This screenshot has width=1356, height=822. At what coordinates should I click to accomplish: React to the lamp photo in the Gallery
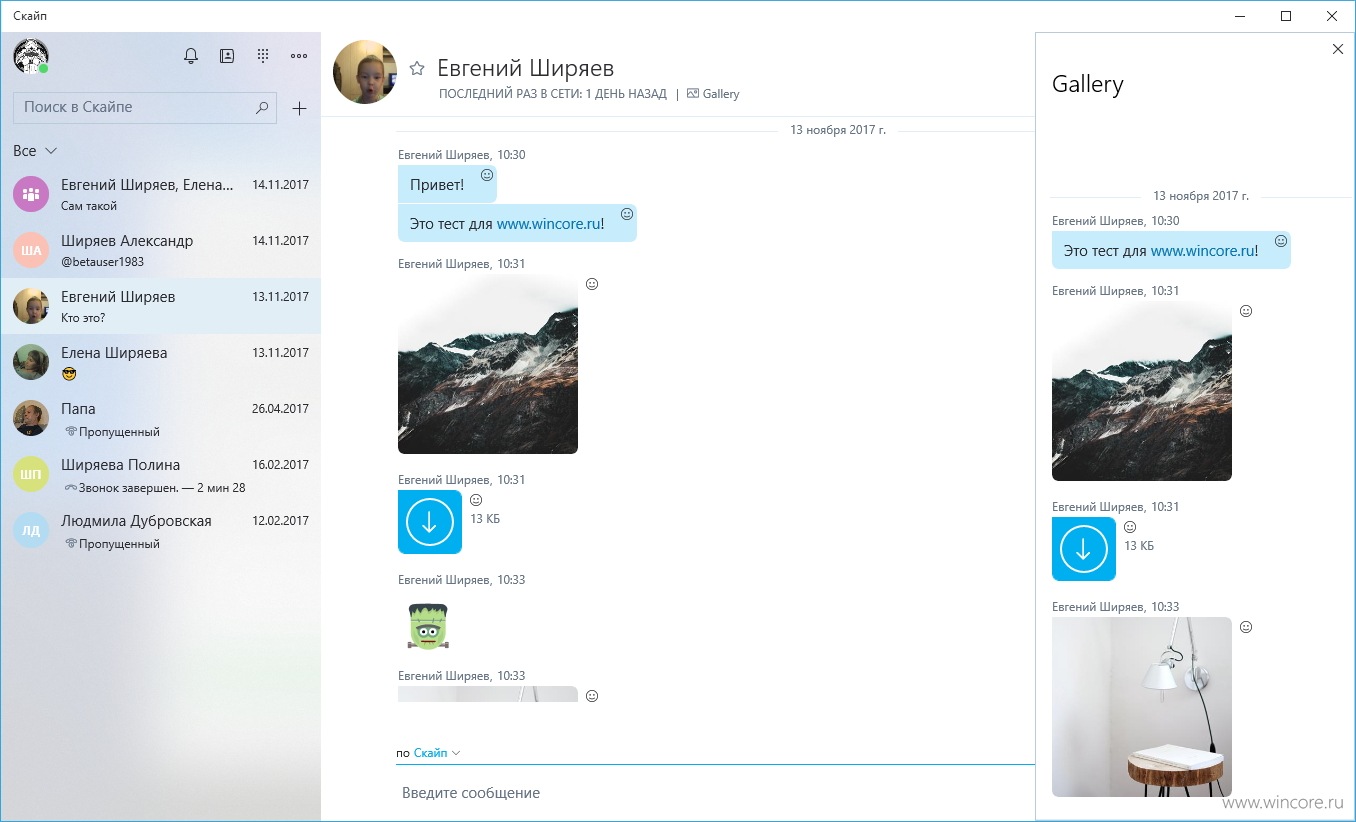point(1246,627)
